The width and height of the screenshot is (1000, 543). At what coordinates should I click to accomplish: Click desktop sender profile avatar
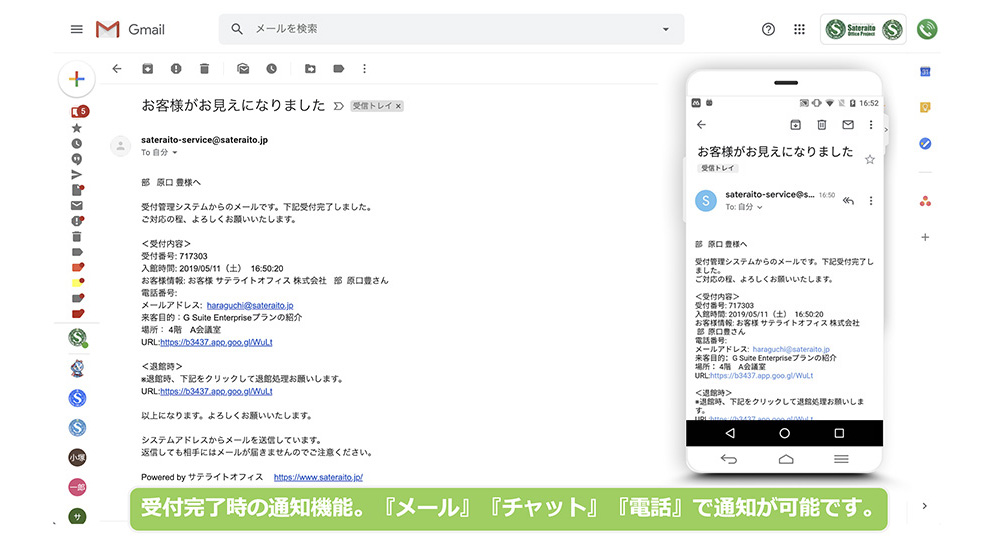121,146
